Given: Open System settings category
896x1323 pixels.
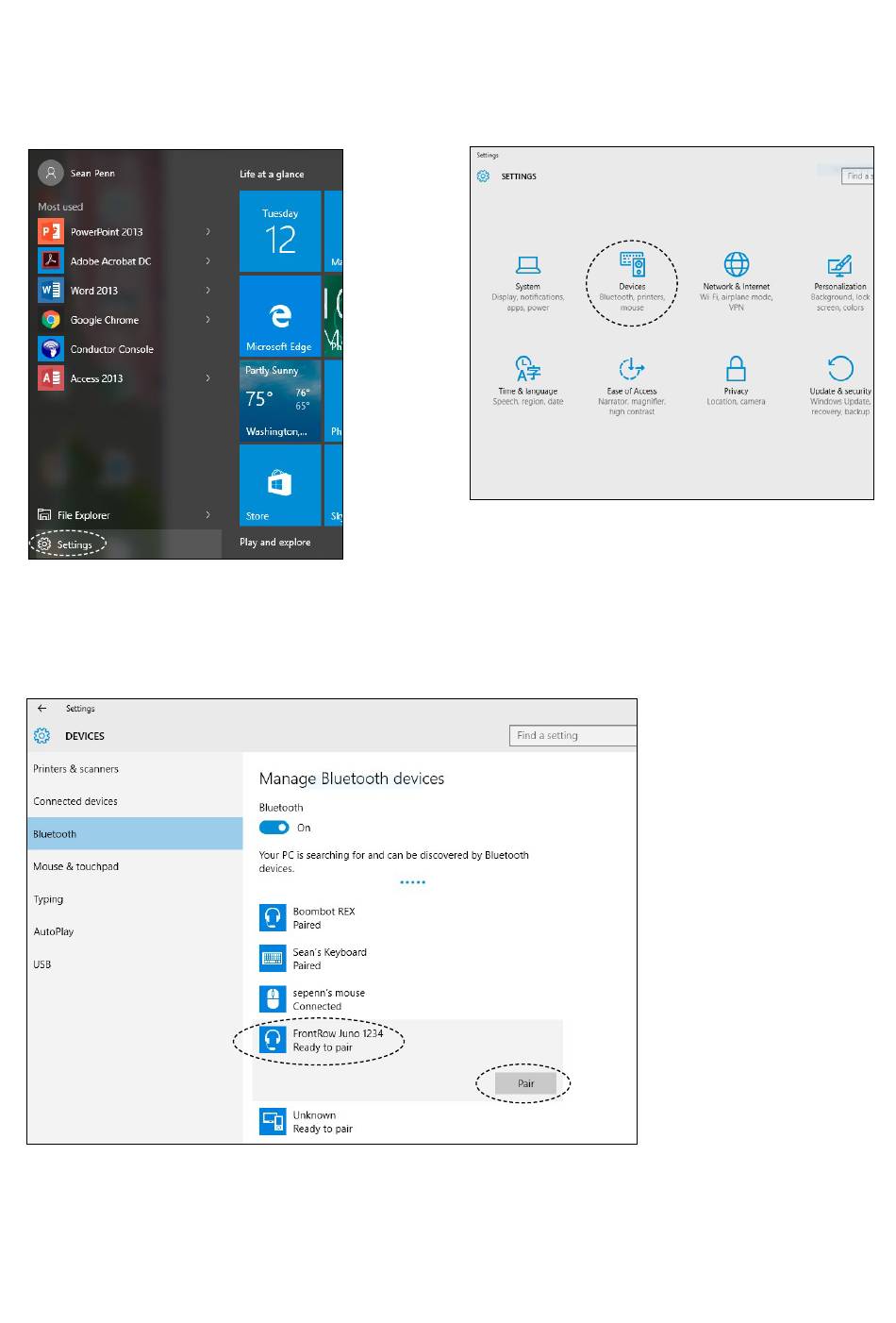Looking at the screenshot, I should tap(528, 282).
